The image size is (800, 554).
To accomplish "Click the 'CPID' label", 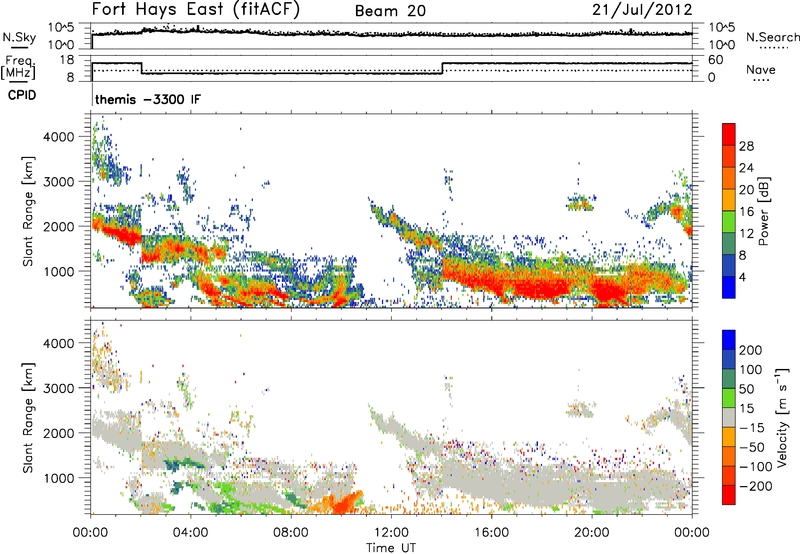I will click(22, 95).
